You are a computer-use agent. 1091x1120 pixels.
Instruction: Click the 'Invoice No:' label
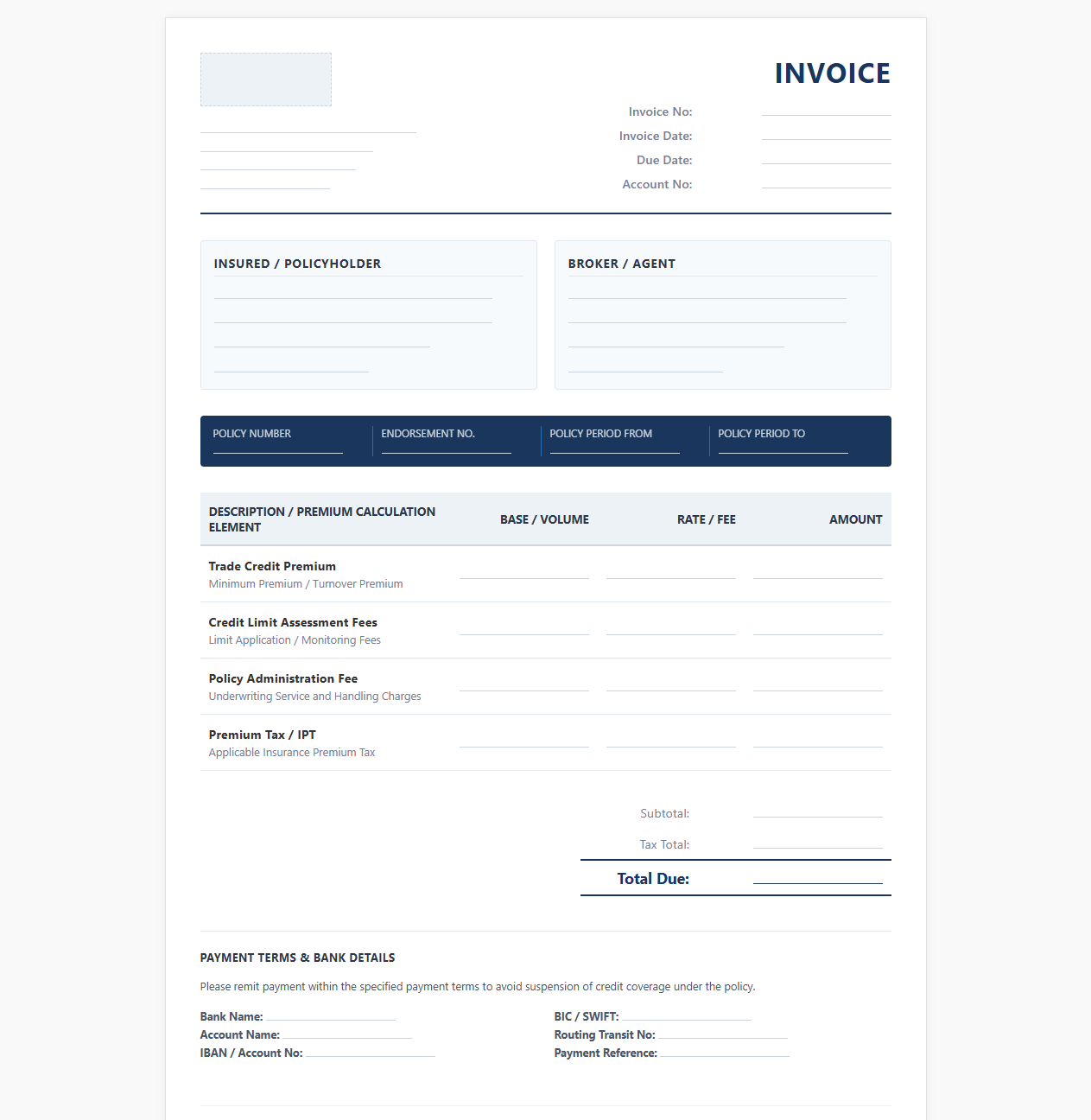pyautogui.click(x=660, y=111)
